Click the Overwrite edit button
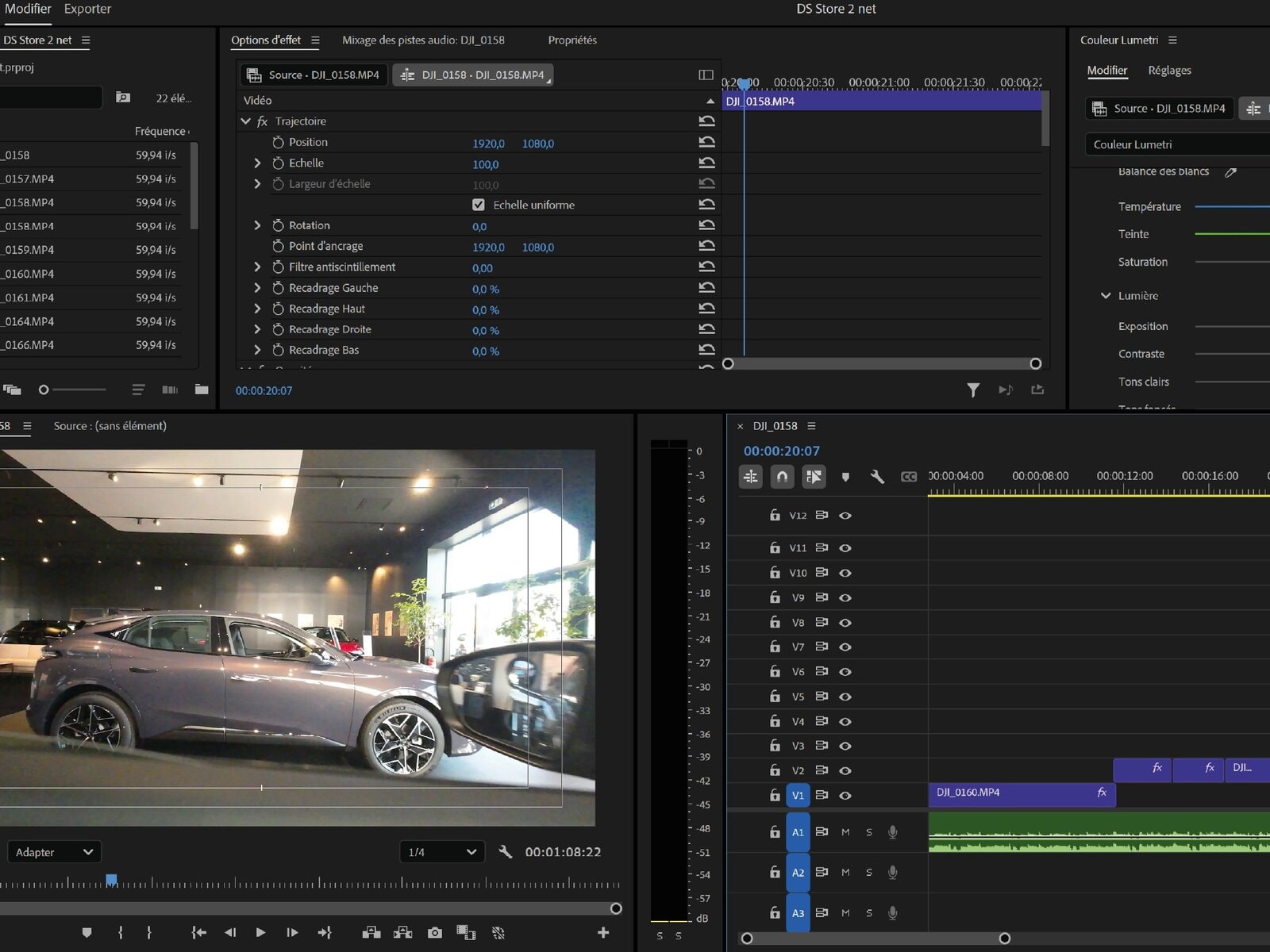Image resolution: width=1270 pixels, height=952 pixels. pos(403,933)
